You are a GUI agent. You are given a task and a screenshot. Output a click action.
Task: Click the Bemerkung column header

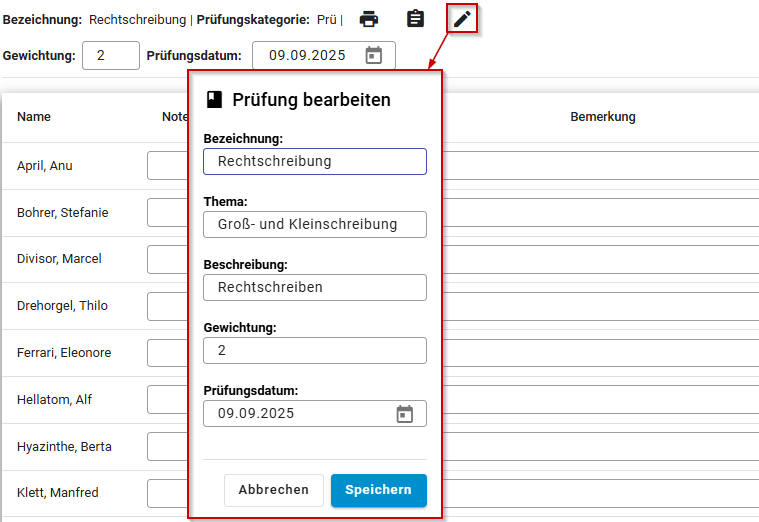pyautogui.click(x=603, y=117)
